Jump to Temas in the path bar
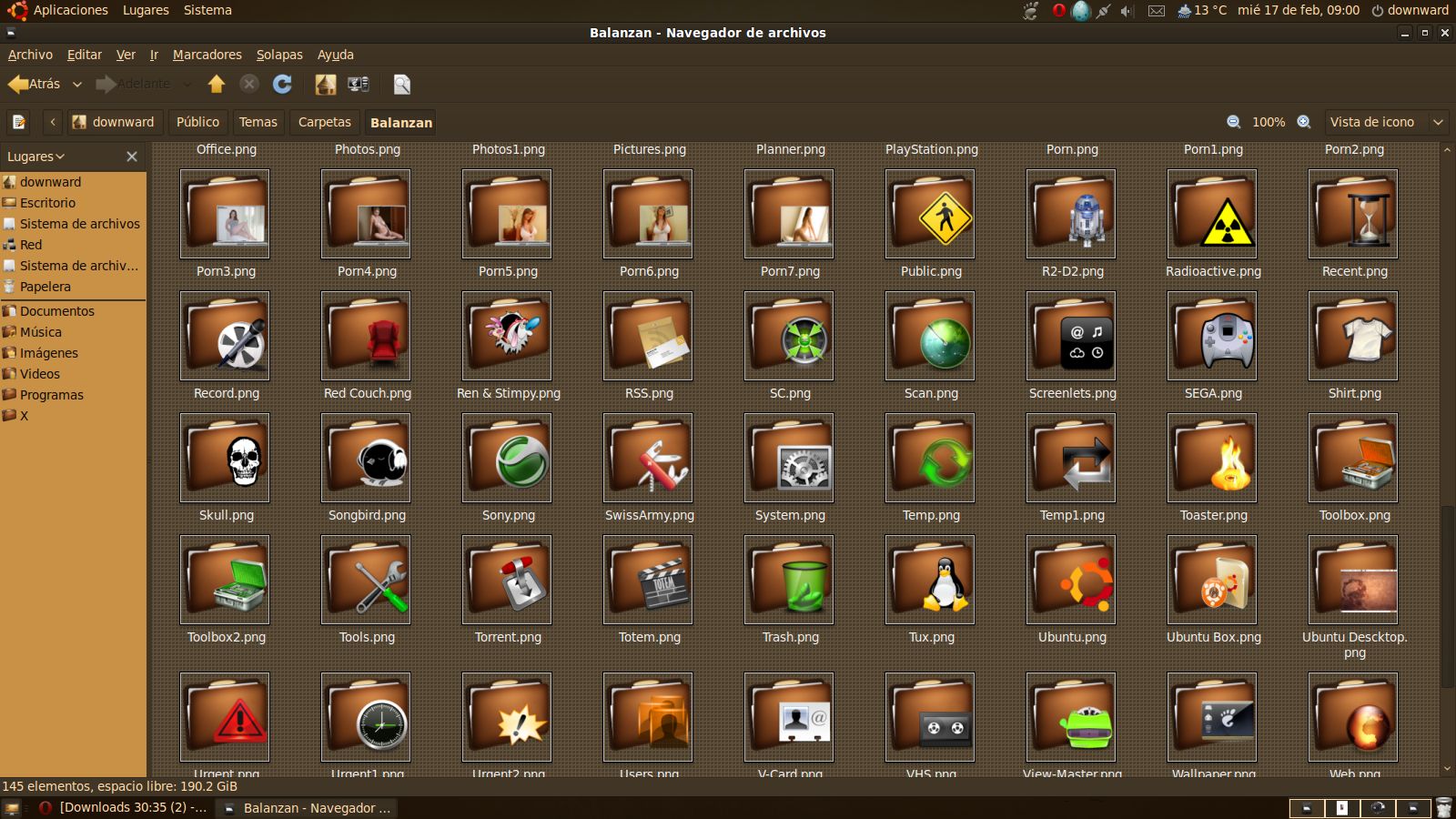Screen dimensions: 1456x819 tap(258, 122)
